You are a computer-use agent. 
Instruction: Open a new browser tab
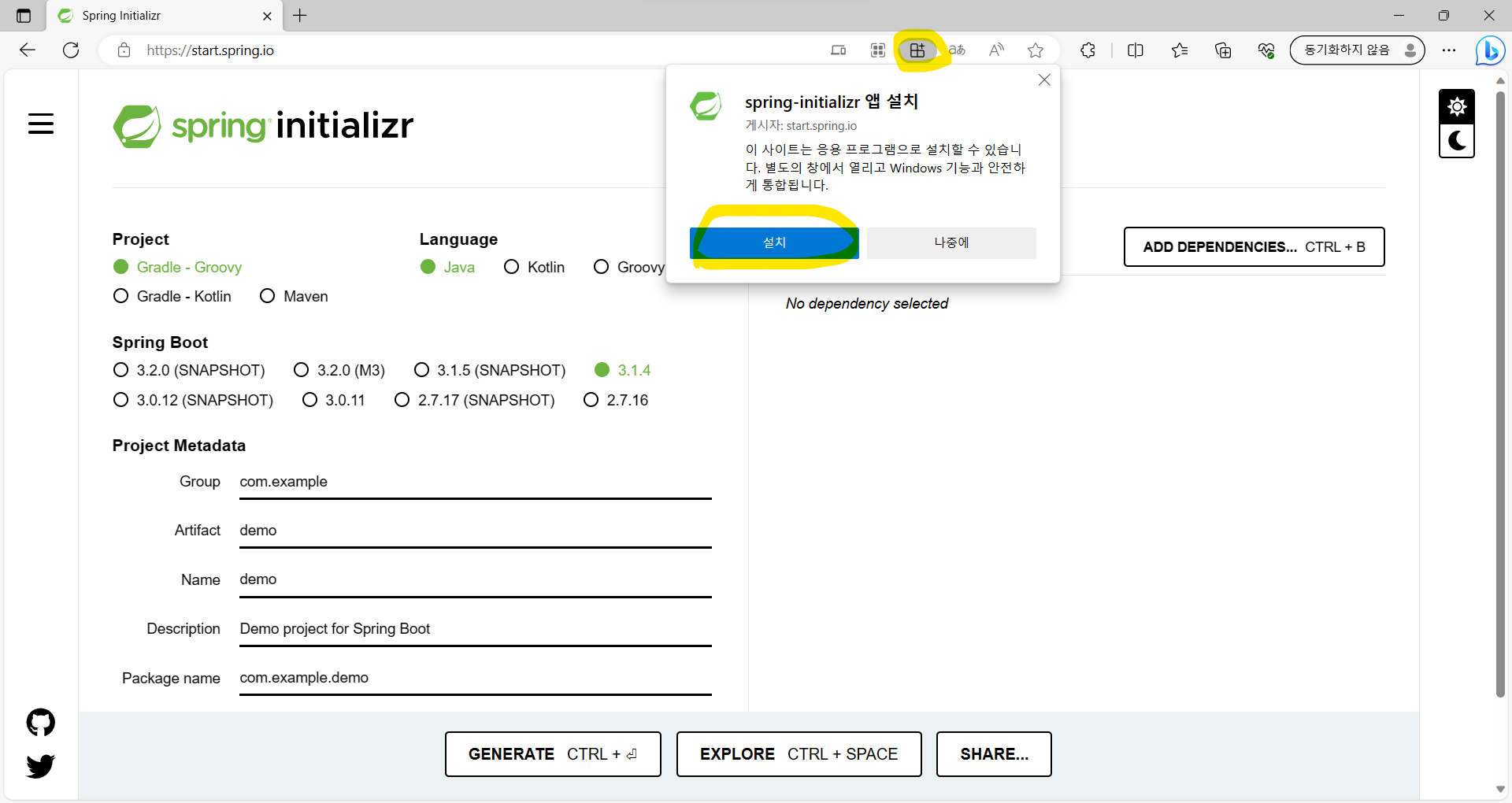(300, 16)
